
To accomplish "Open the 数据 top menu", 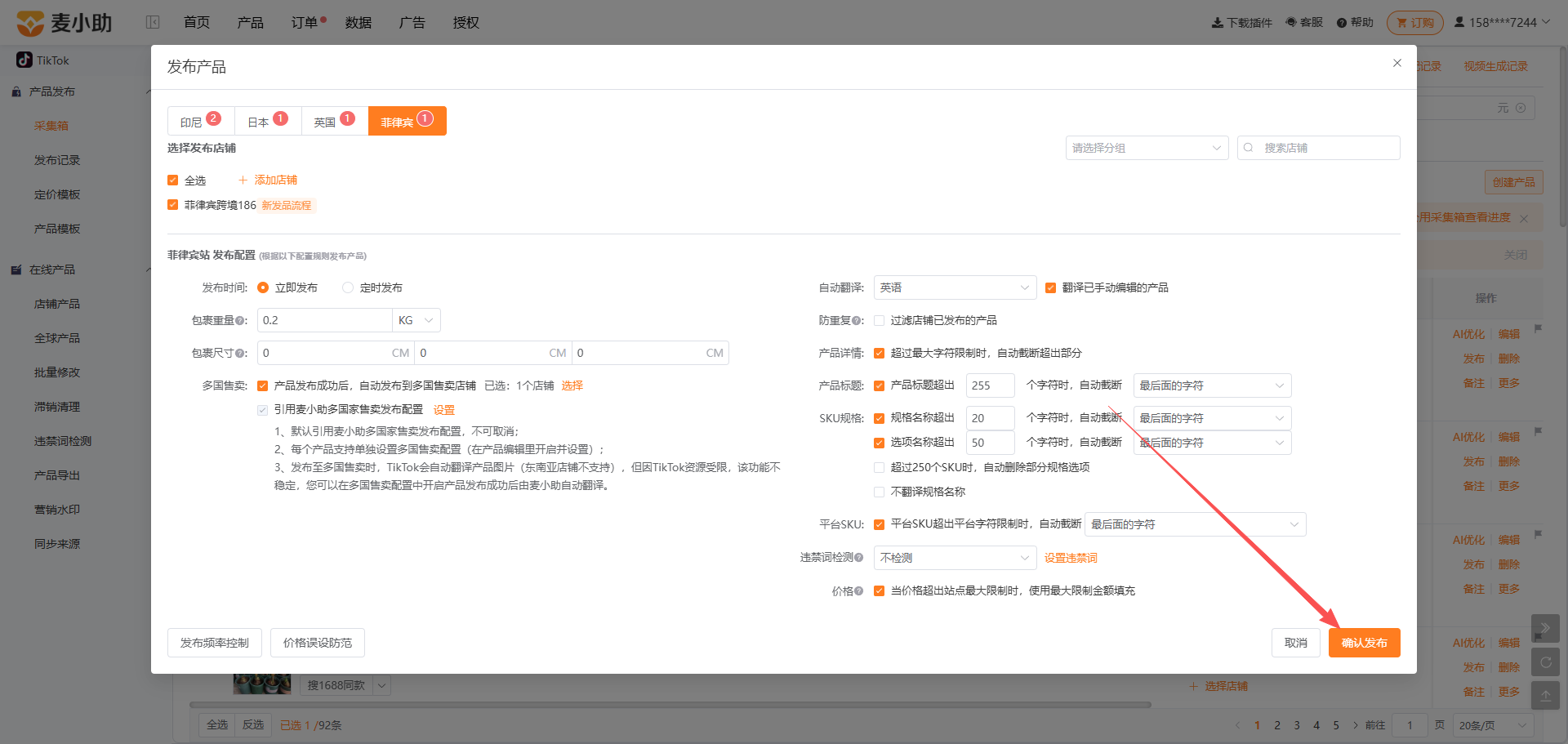I will point(358,23).
